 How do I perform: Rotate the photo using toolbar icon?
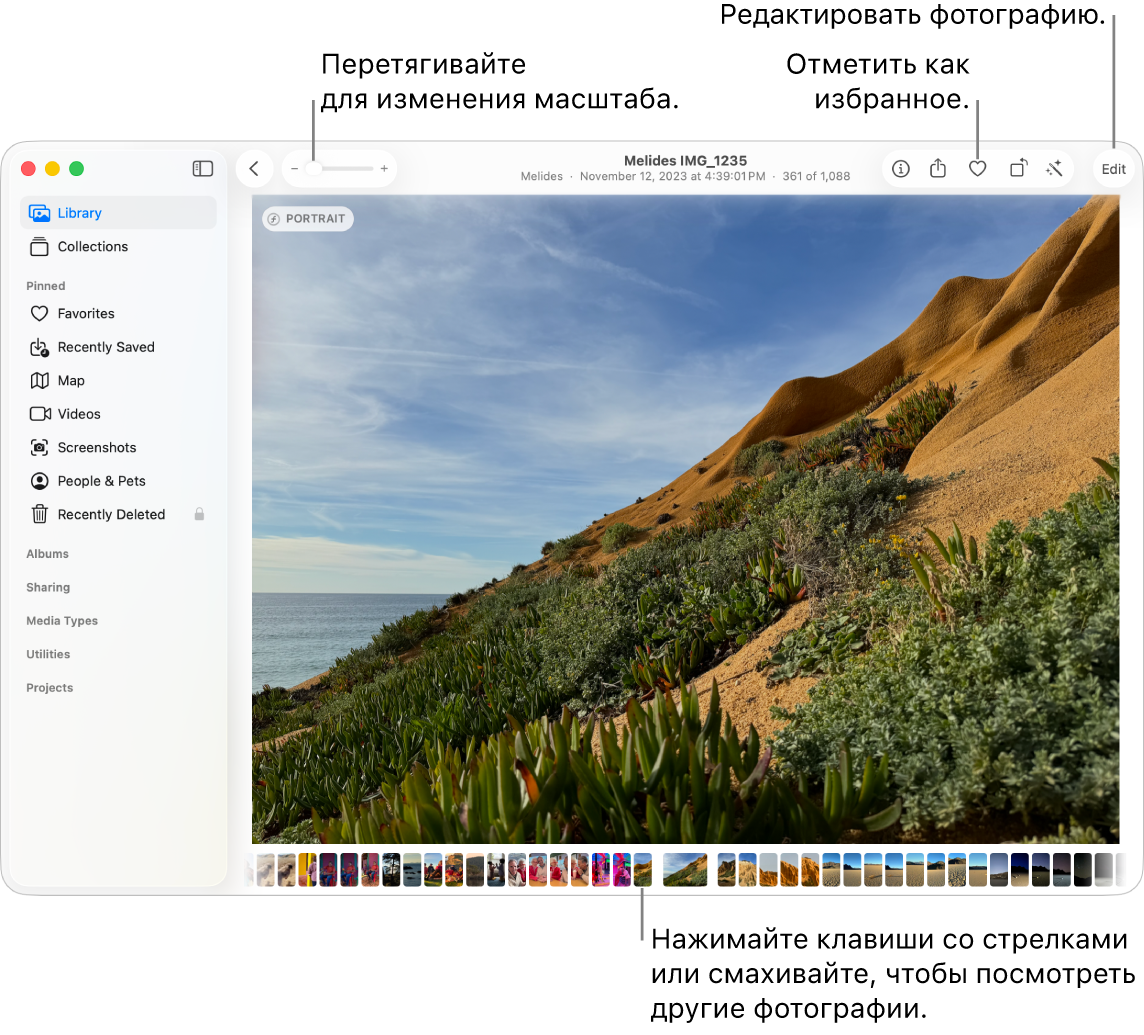click(x=1017, y=169)
